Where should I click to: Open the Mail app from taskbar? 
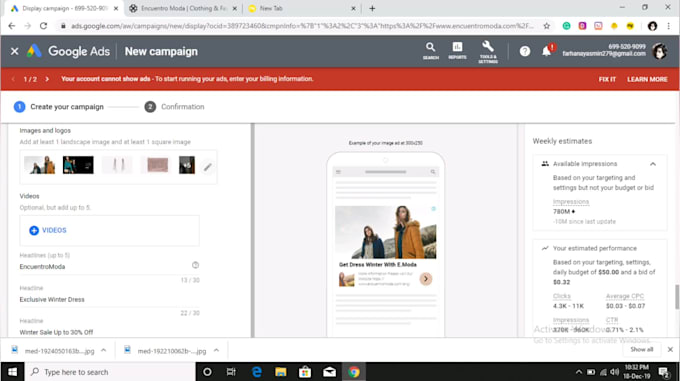tap(329, 372)
